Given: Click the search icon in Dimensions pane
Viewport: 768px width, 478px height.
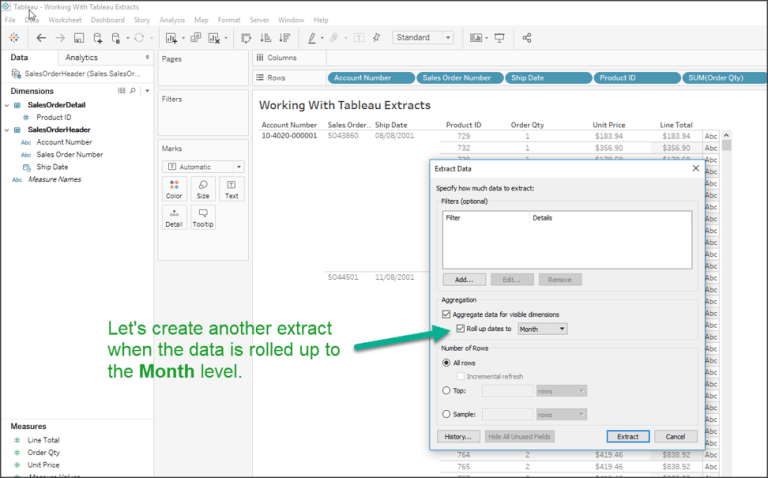Looking at the screenshot, I should click(x=134, y=90).
